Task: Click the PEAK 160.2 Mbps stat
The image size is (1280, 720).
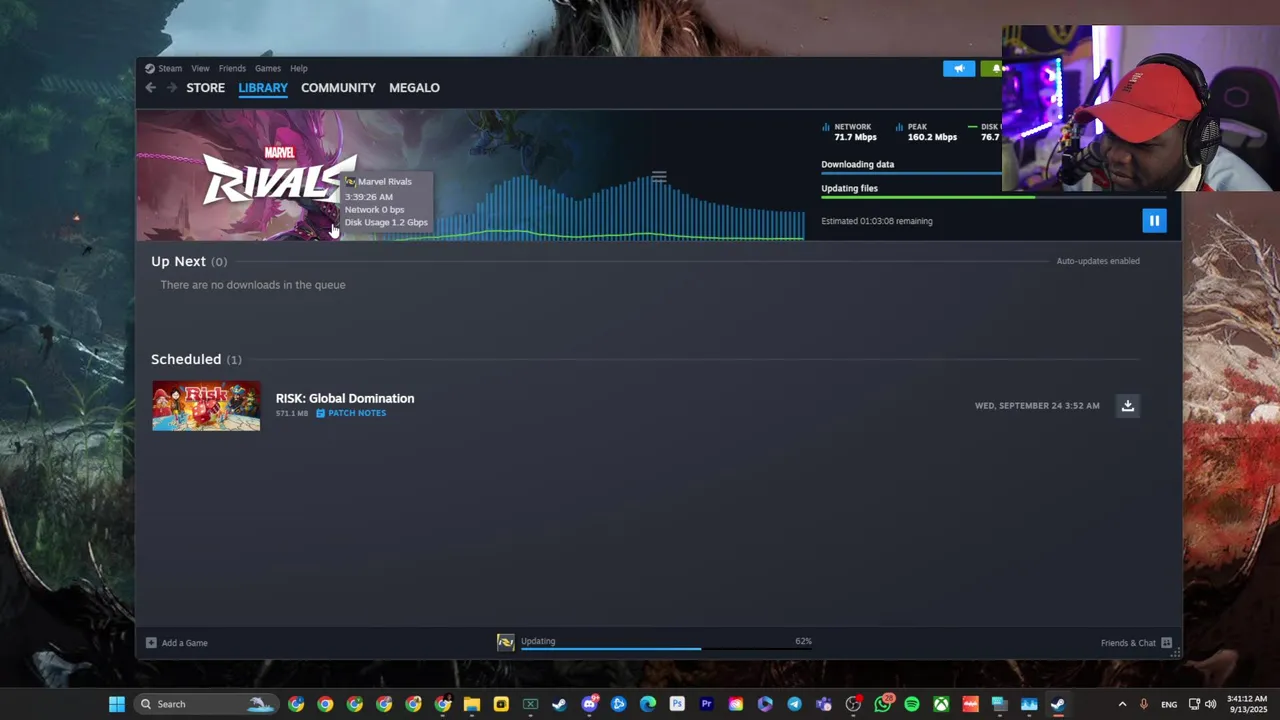Action: (x=926, y=132)
